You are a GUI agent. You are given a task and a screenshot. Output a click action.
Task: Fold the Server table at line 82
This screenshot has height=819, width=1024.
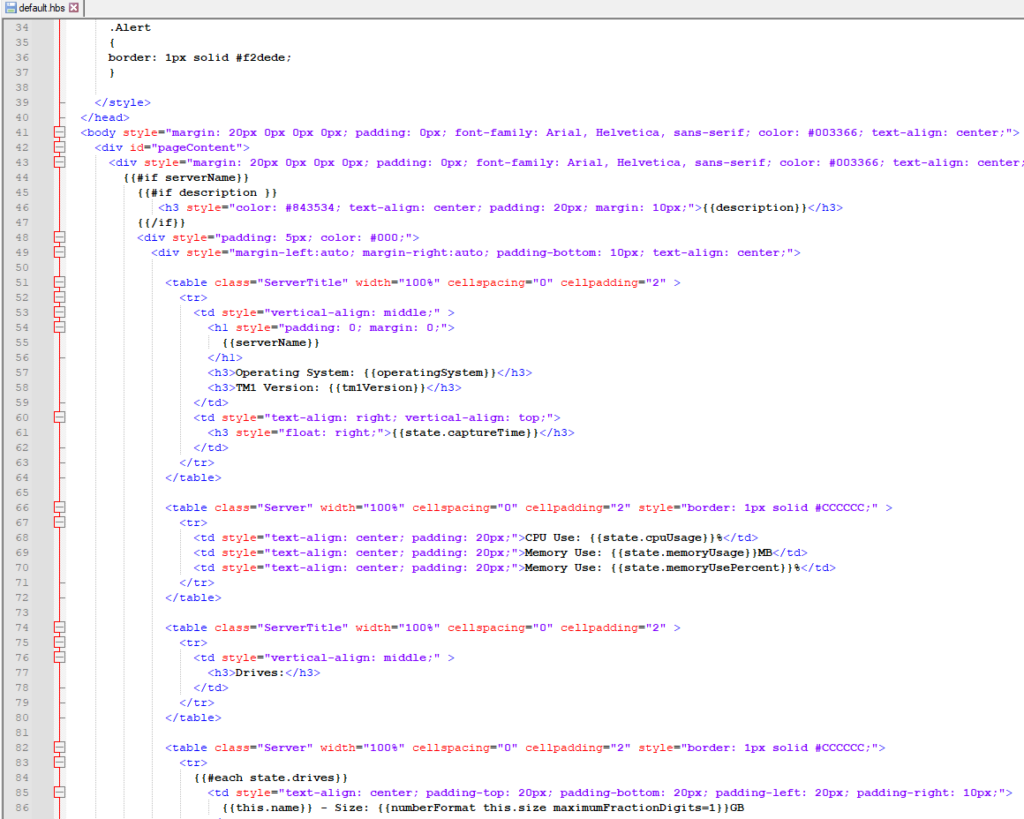pyautogui.click(x=58, y=747)
